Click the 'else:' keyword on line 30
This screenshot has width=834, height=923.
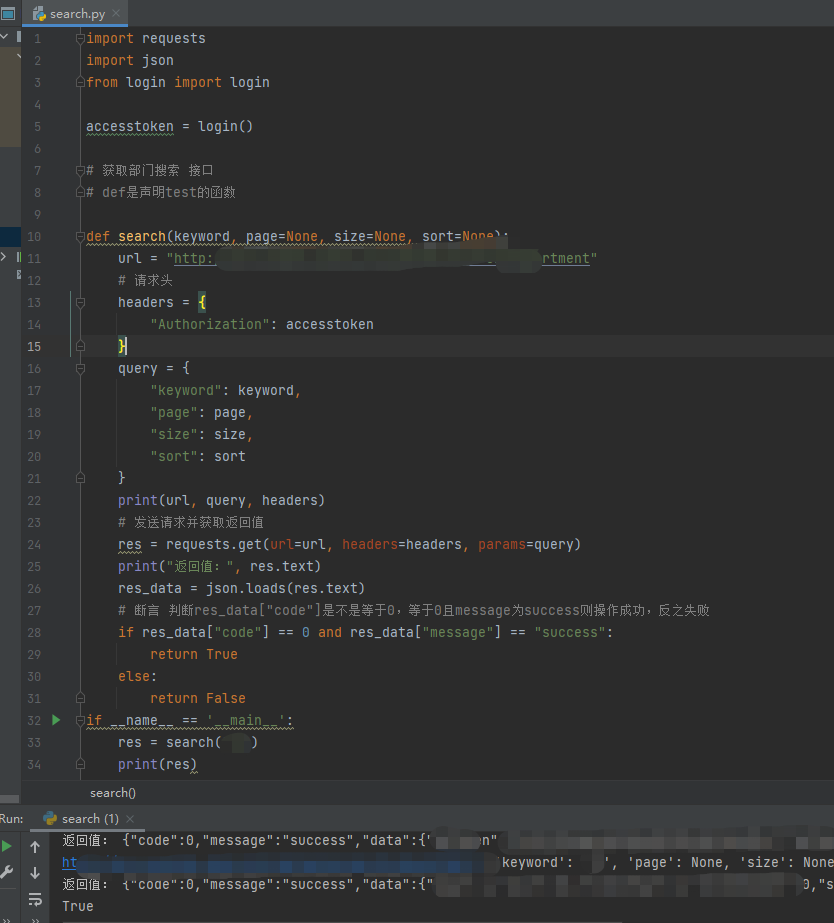(138, 677)
